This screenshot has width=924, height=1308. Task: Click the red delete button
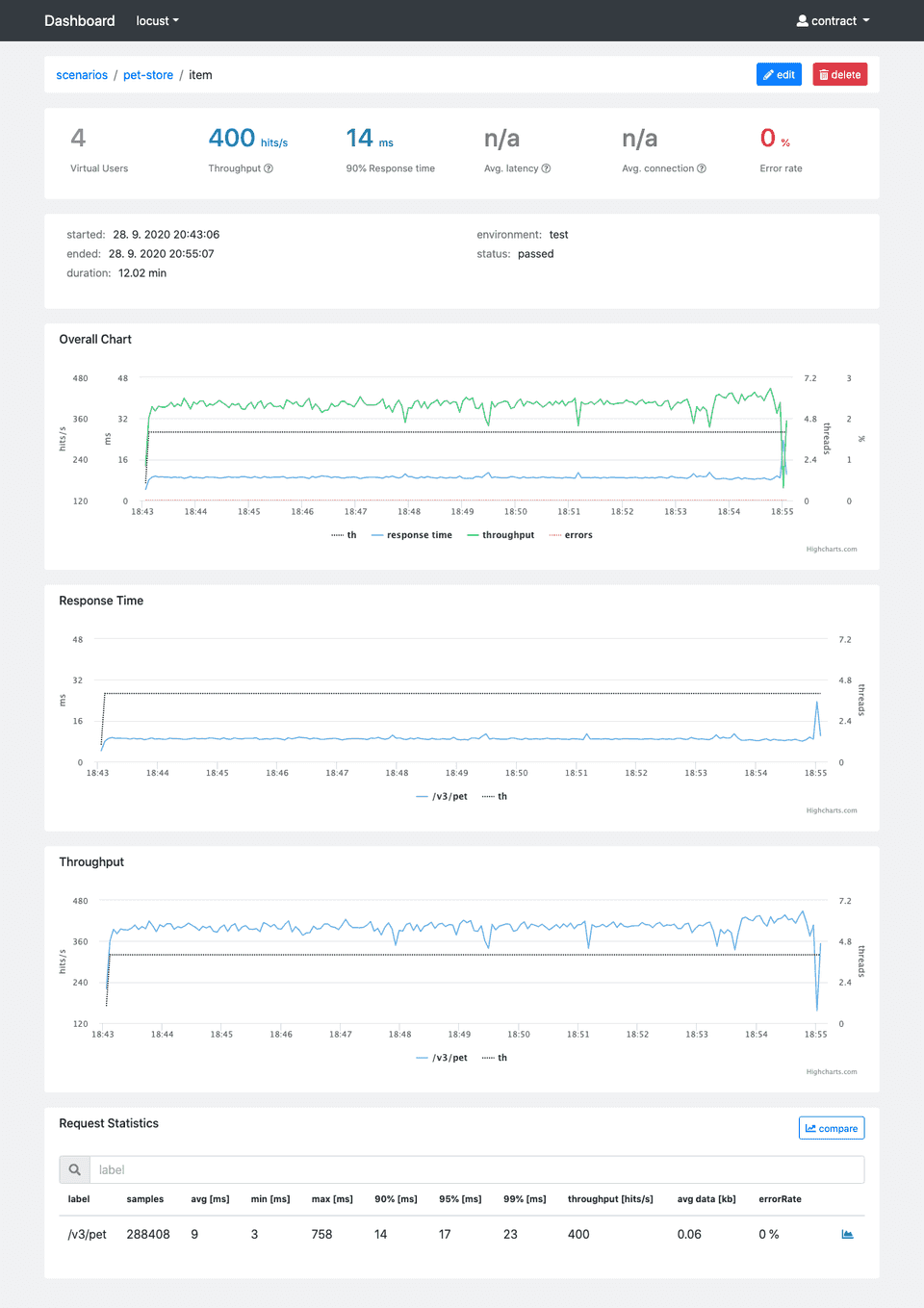[839, 74]
